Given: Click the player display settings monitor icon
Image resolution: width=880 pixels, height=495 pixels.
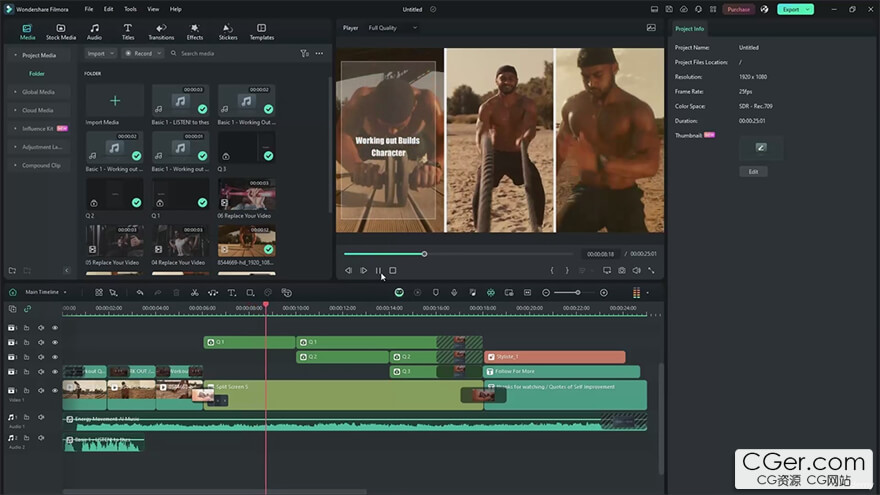Looking at the screenshot, I should click(x=607, y=271).
